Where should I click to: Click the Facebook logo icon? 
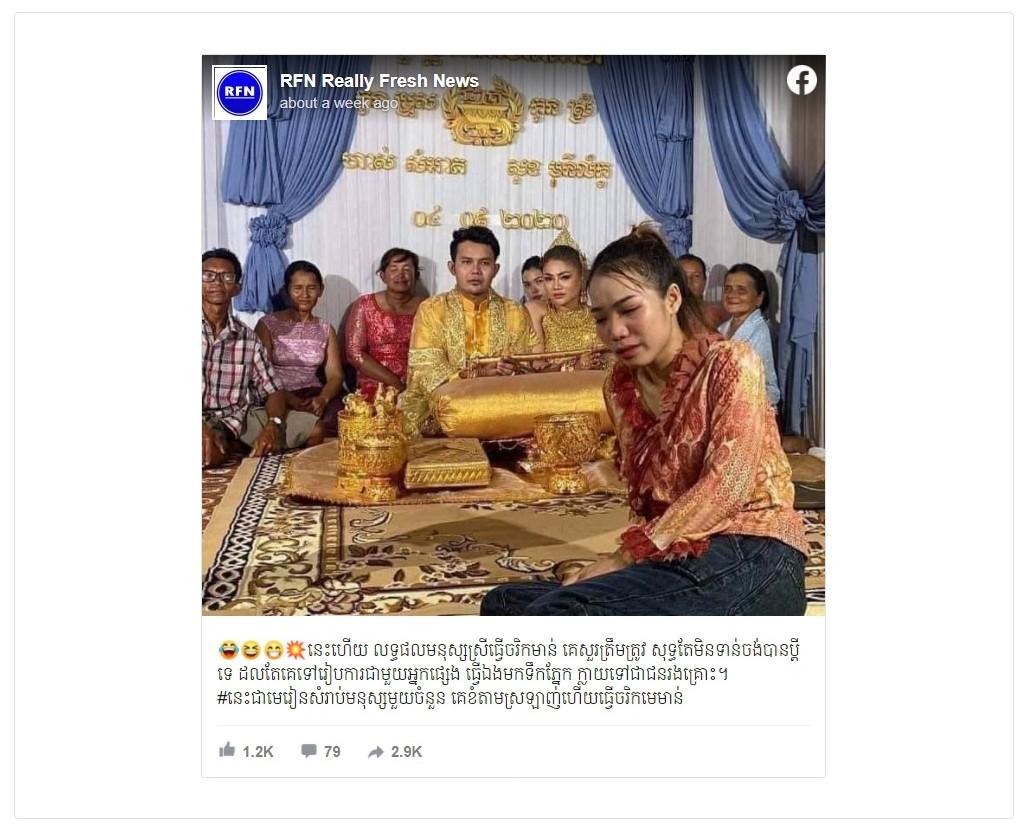pyautogui.click(x=801, y=80)
